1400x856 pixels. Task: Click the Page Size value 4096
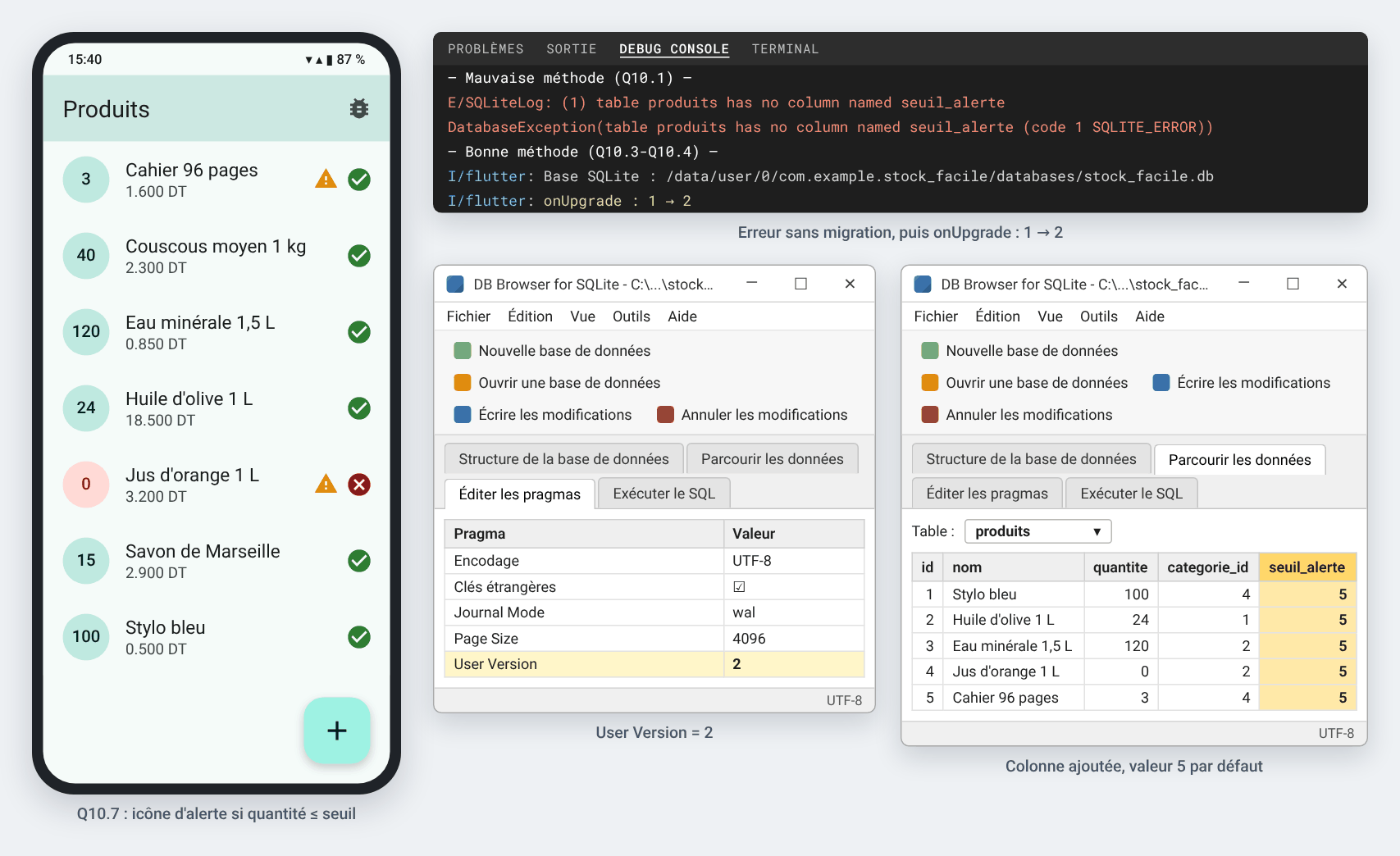point(793,639)
